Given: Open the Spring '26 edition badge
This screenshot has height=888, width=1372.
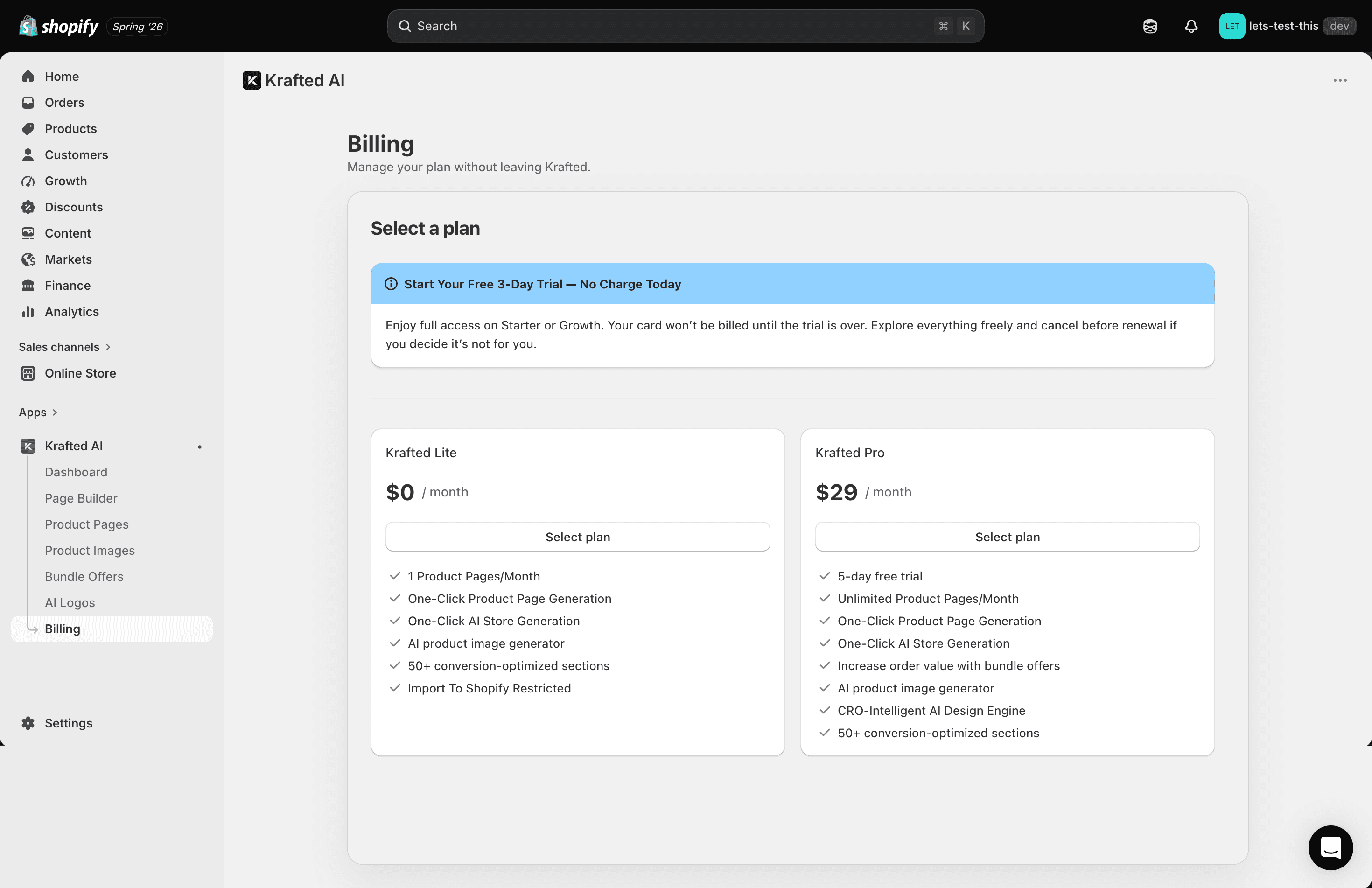Looking at the screenshot, I should pos(137,27).
